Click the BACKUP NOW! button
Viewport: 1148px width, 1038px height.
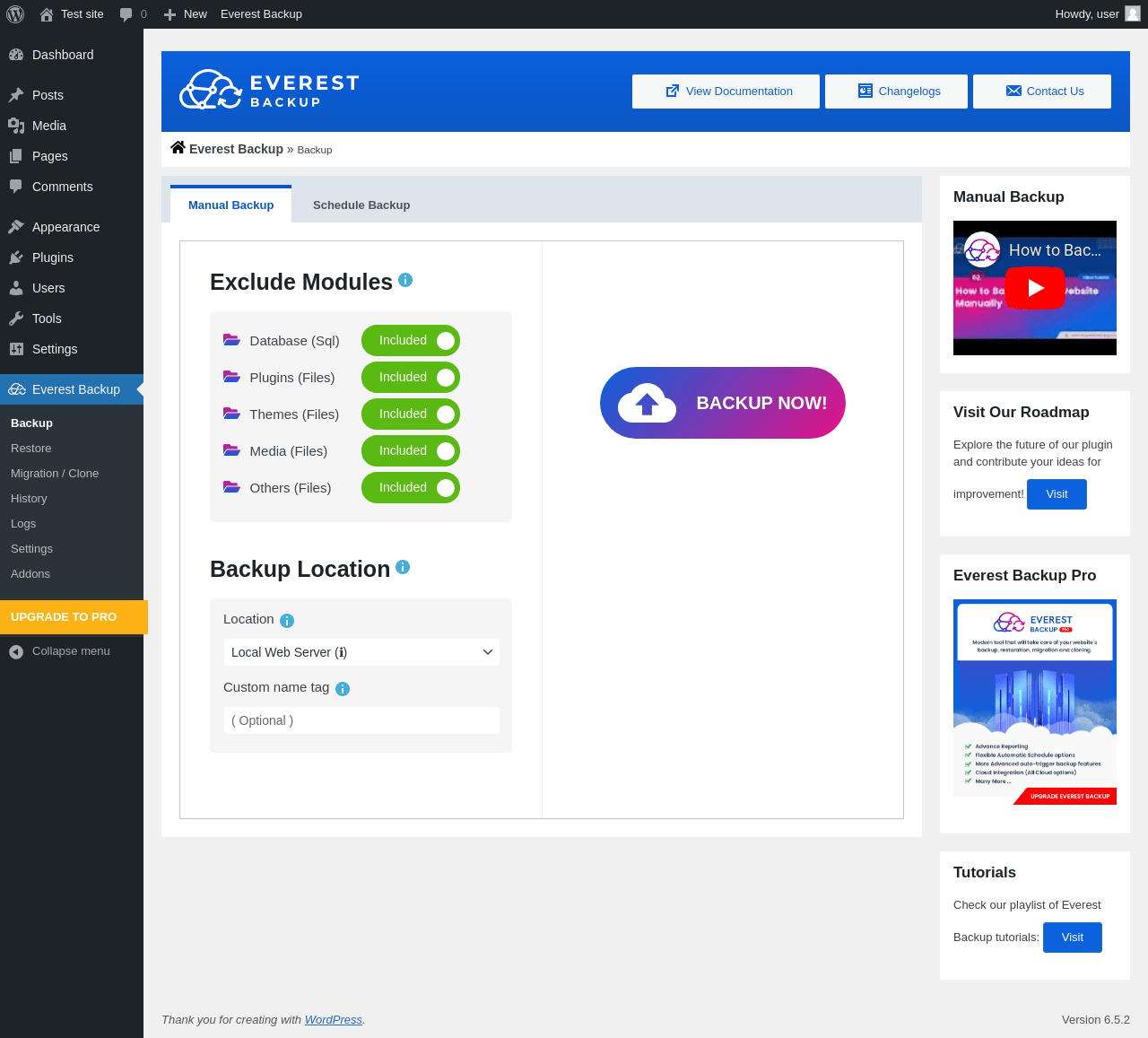pos(723,403)
